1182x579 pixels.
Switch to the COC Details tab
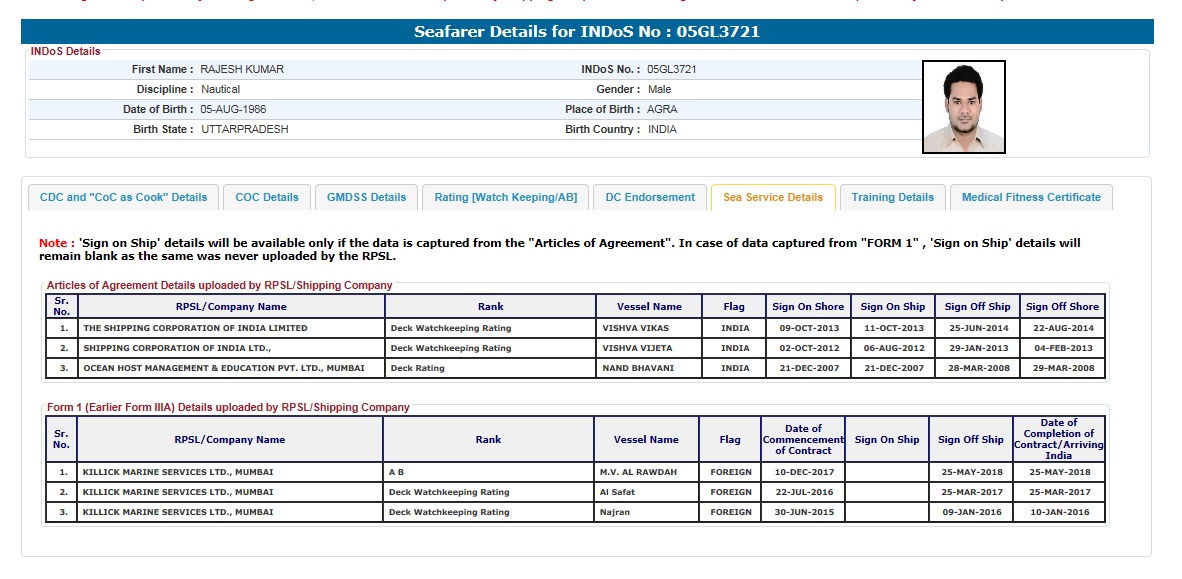coord(267,197)
